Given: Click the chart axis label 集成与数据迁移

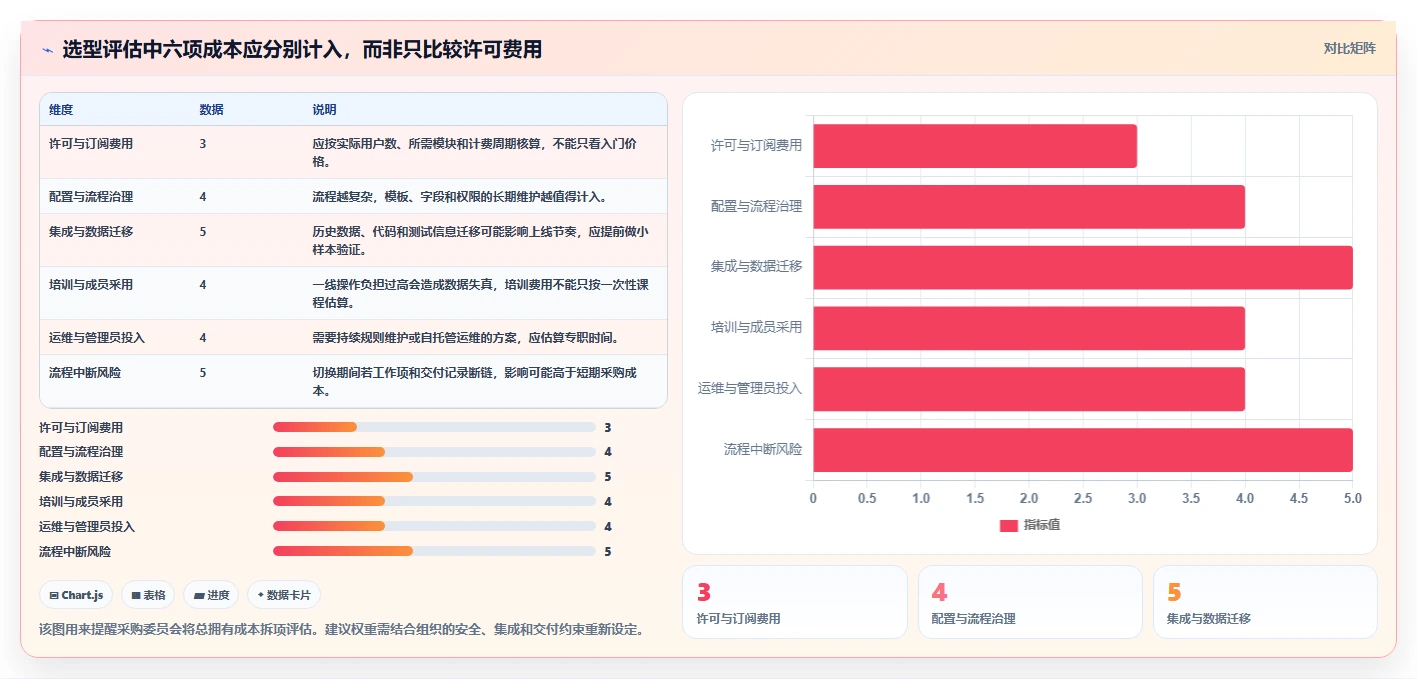Looking at the screenshot, I should (756, 267).
